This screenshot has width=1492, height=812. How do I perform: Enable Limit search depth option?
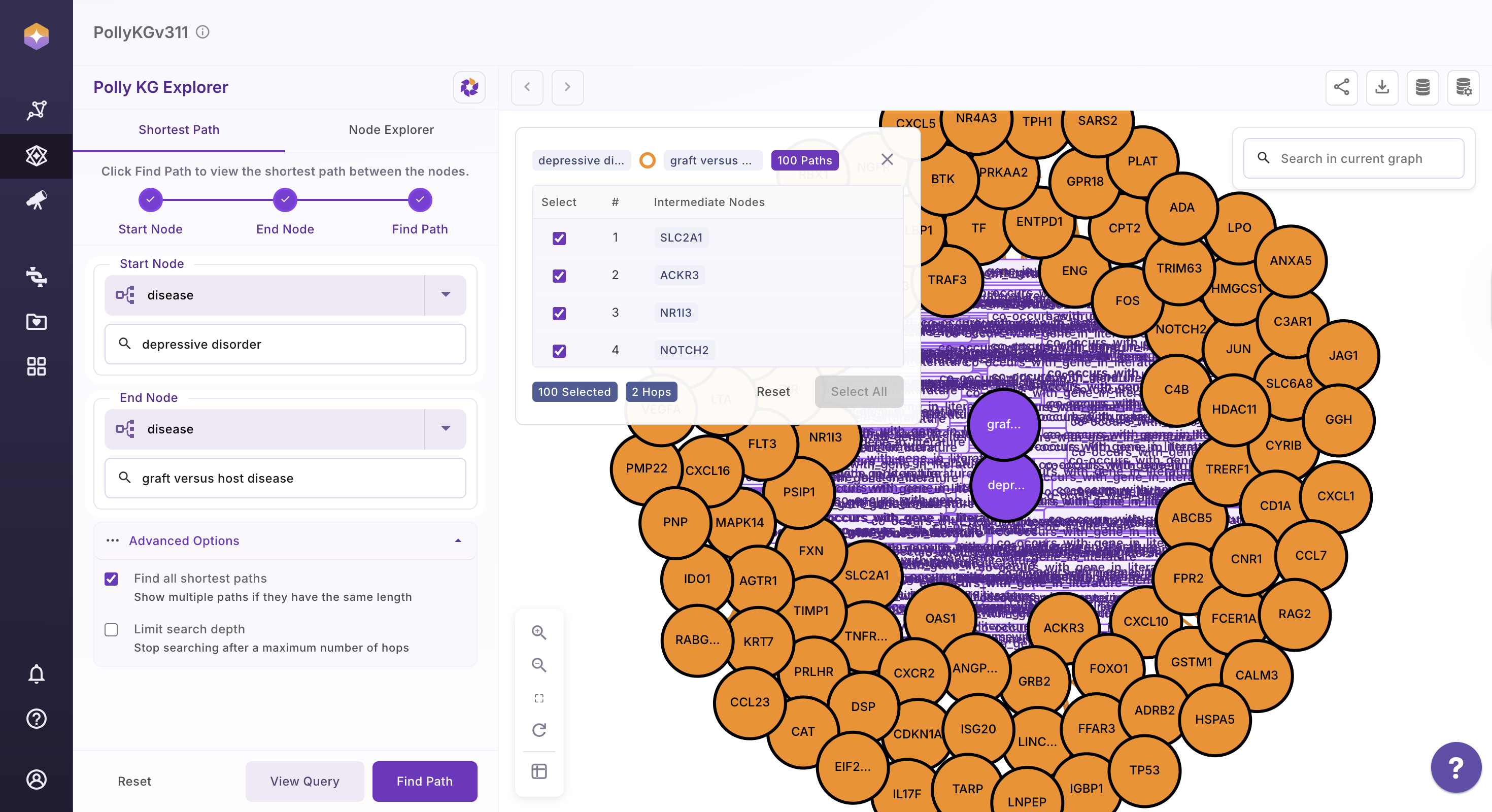pyautogui.click(x=111, y=630)
